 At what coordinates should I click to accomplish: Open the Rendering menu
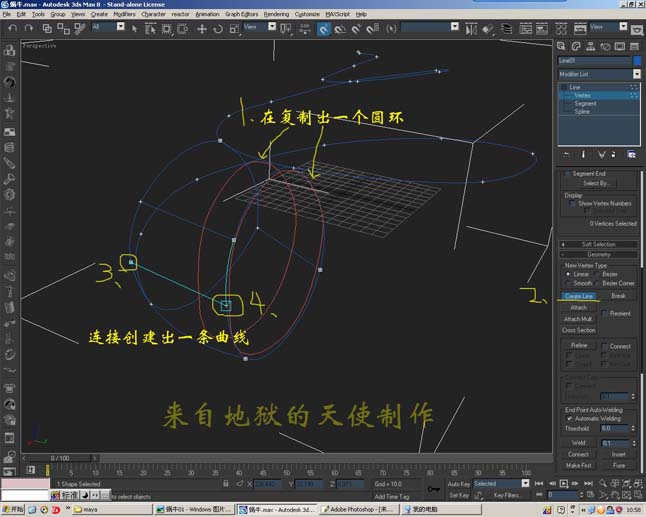[276, 14]
